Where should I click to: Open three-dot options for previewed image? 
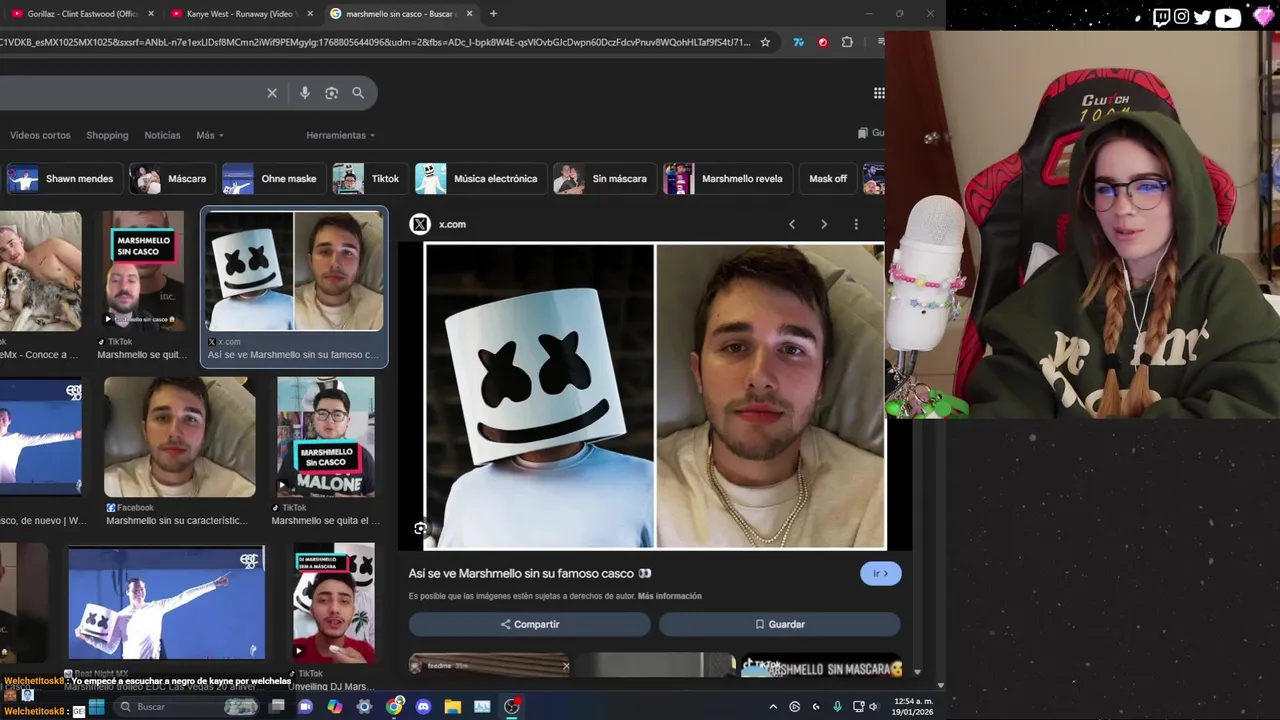click(856, 224)
